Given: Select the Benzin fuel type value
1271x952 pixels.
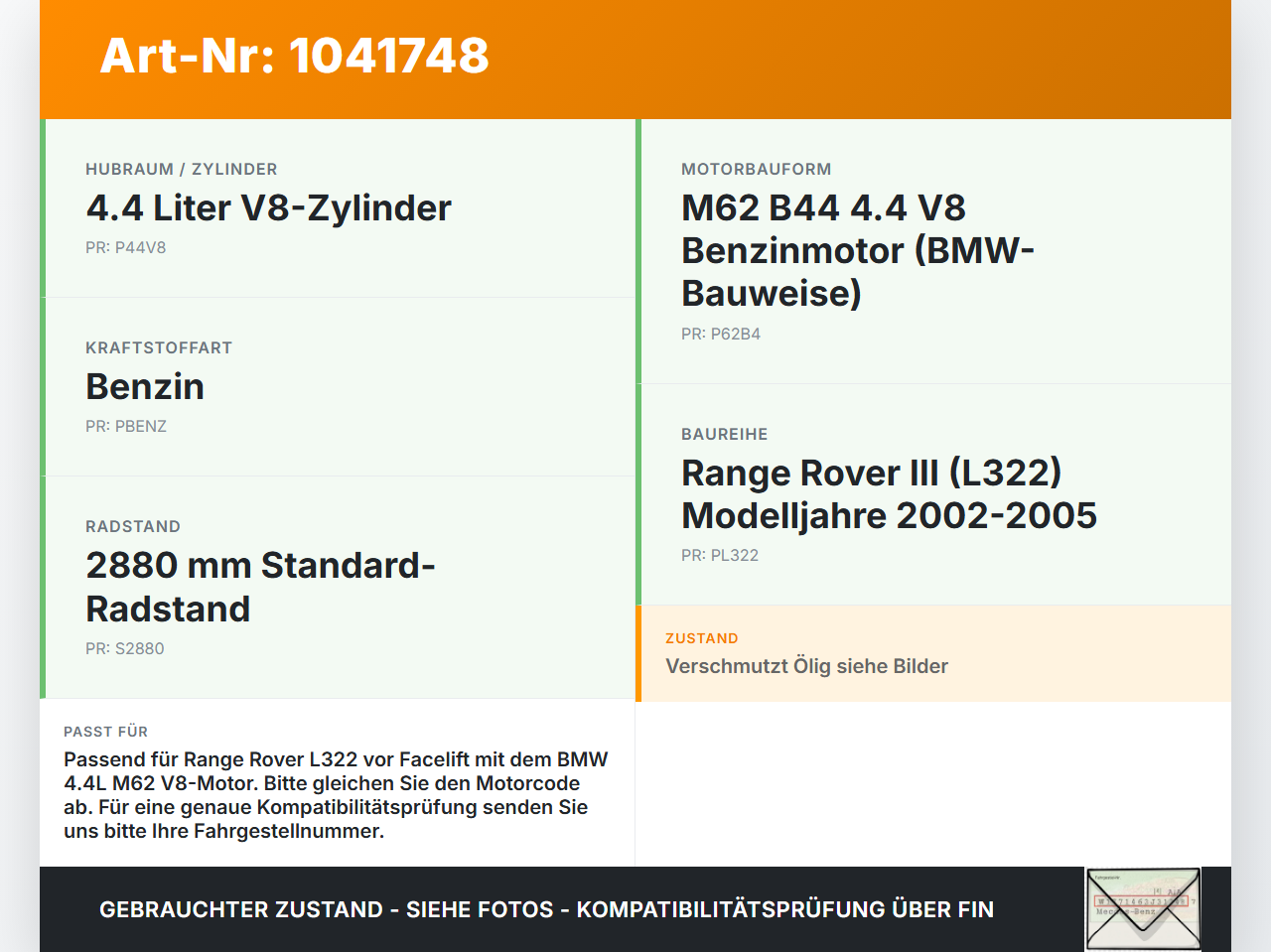Looking at the screenshot, I should [145, 386].
